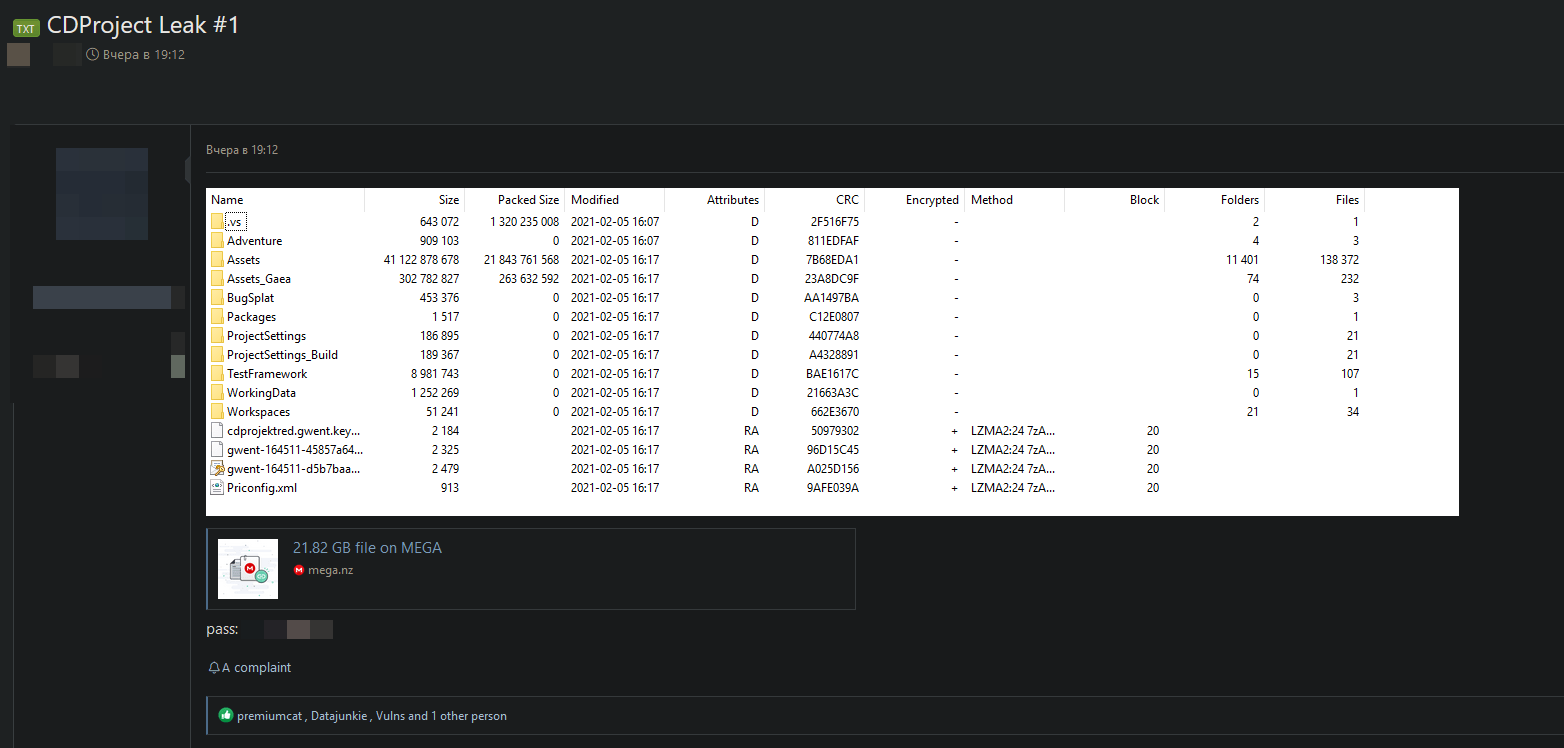Click the blurred password after pass:
Screen dimensions: 1564x748
click(x=298, y=630)
